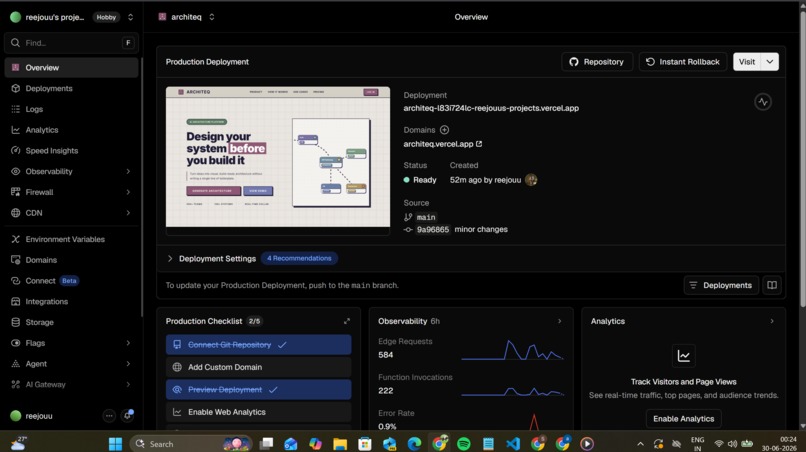
Task: Click the Instant Rollback button
Action: (683, 62)
